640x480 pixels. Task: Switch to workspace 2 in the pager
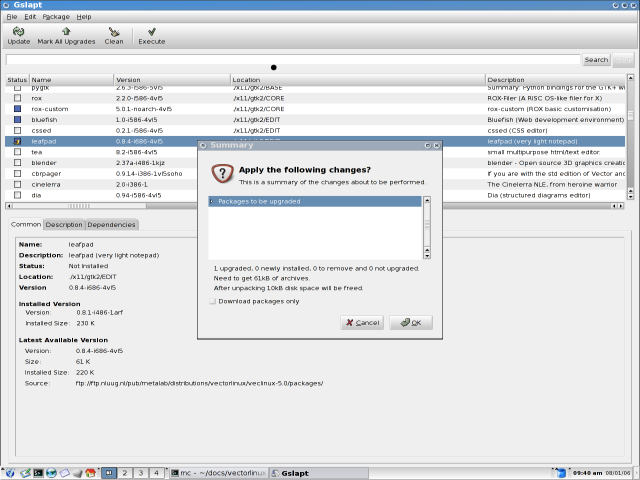pyautogui.click(x=125, y=472)
